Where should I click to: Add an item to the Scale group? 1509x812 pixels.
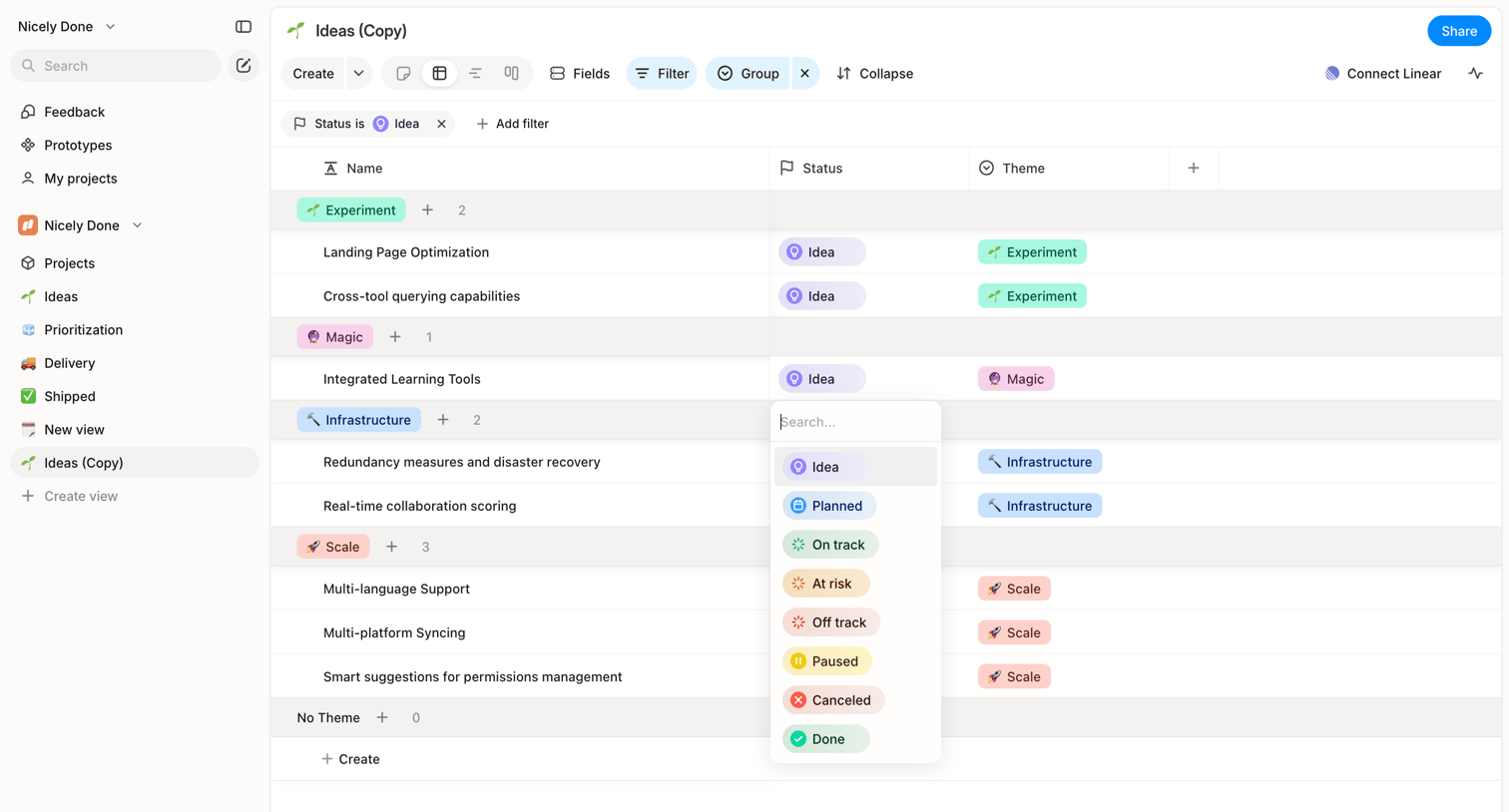click(x=391, y=547)
